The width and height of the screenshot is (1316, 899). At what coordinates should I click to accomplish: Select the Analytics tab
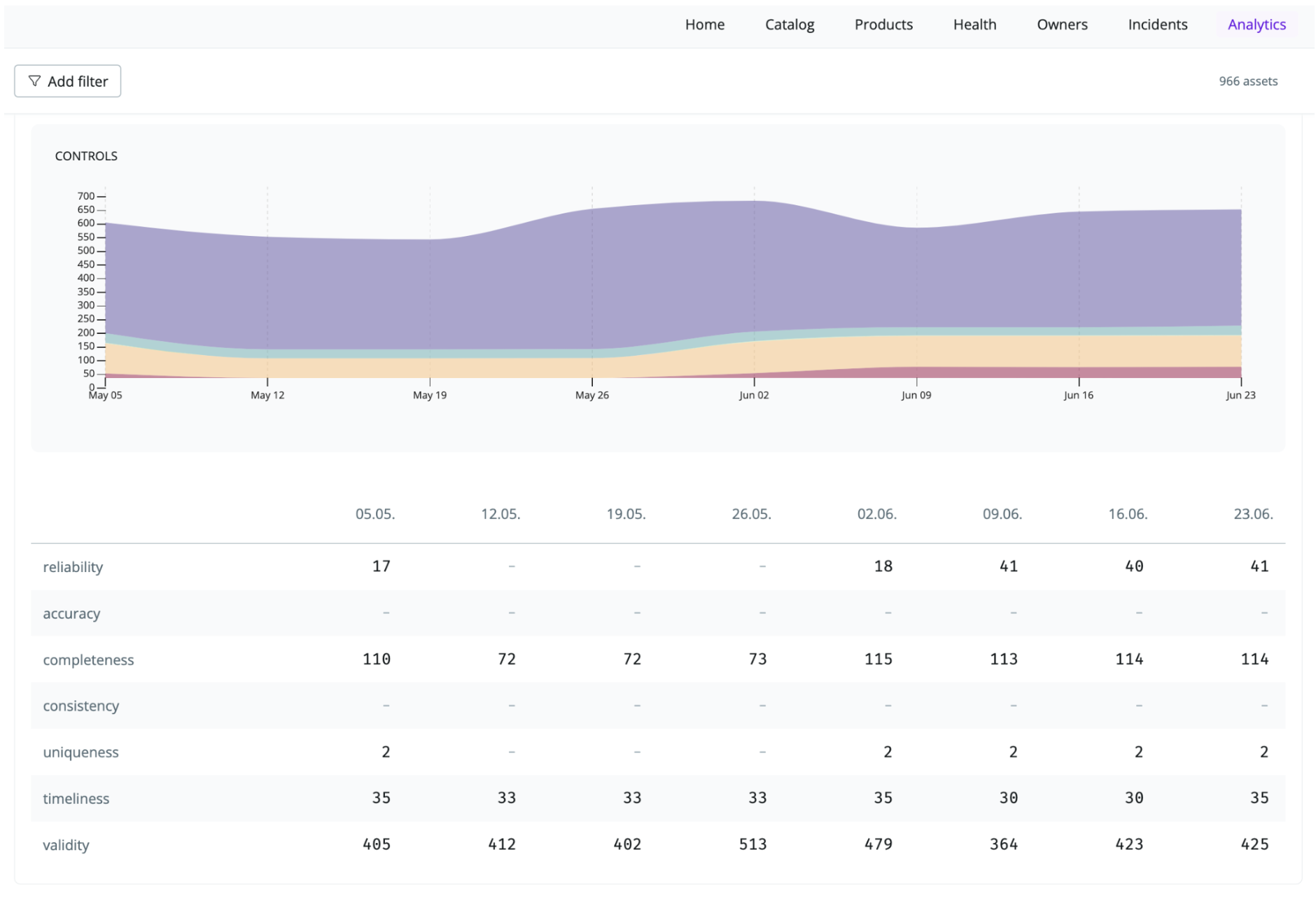pyautogui.click(x=1256, y=25)
